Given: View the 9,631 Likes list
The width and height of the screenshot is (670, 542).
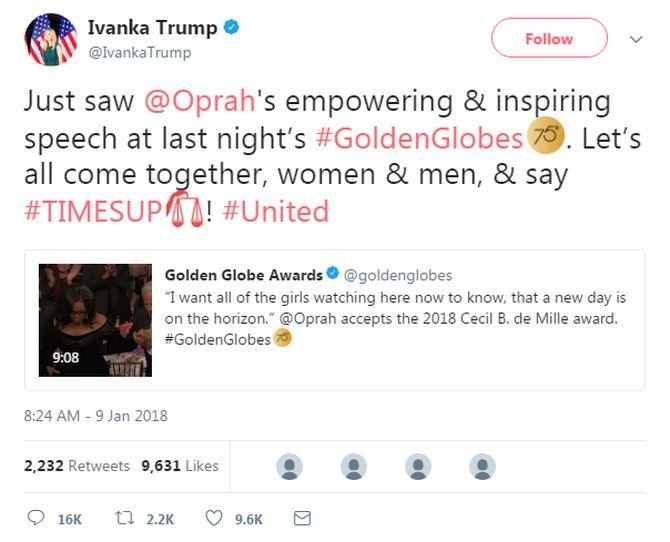Looking at the screenshot, I should pyautogui.click(x=180, y=465).
